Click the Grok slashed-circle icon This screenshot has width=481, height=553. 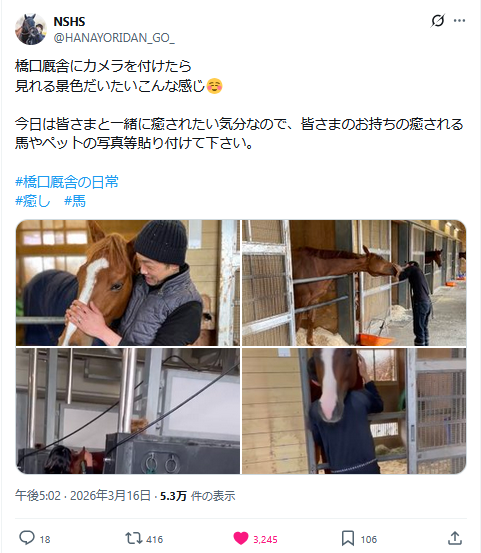[x=438, y=20]
